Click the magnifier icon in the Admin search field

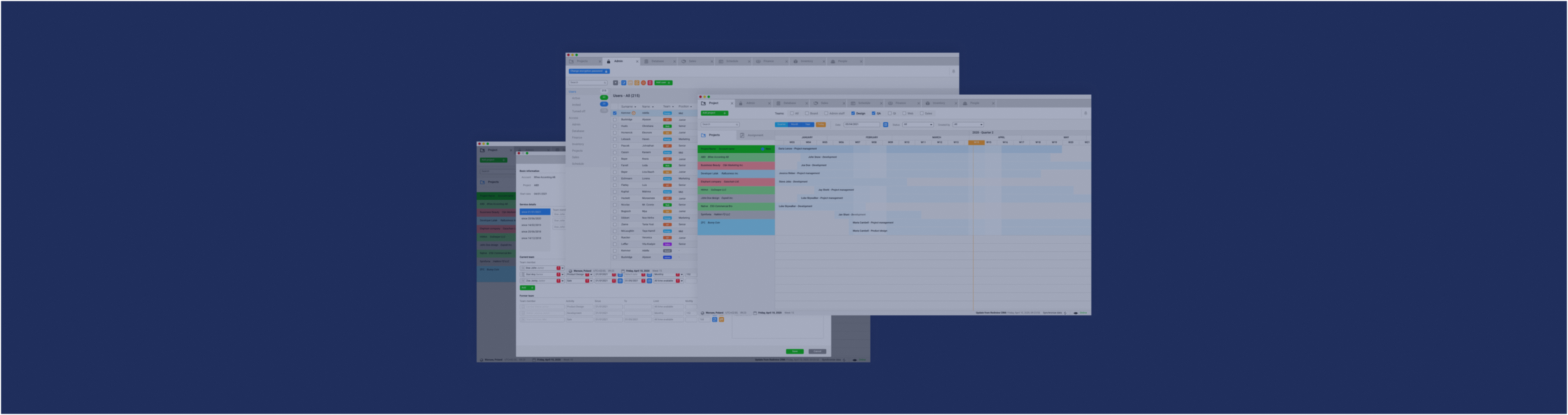(x=605, y=83)
